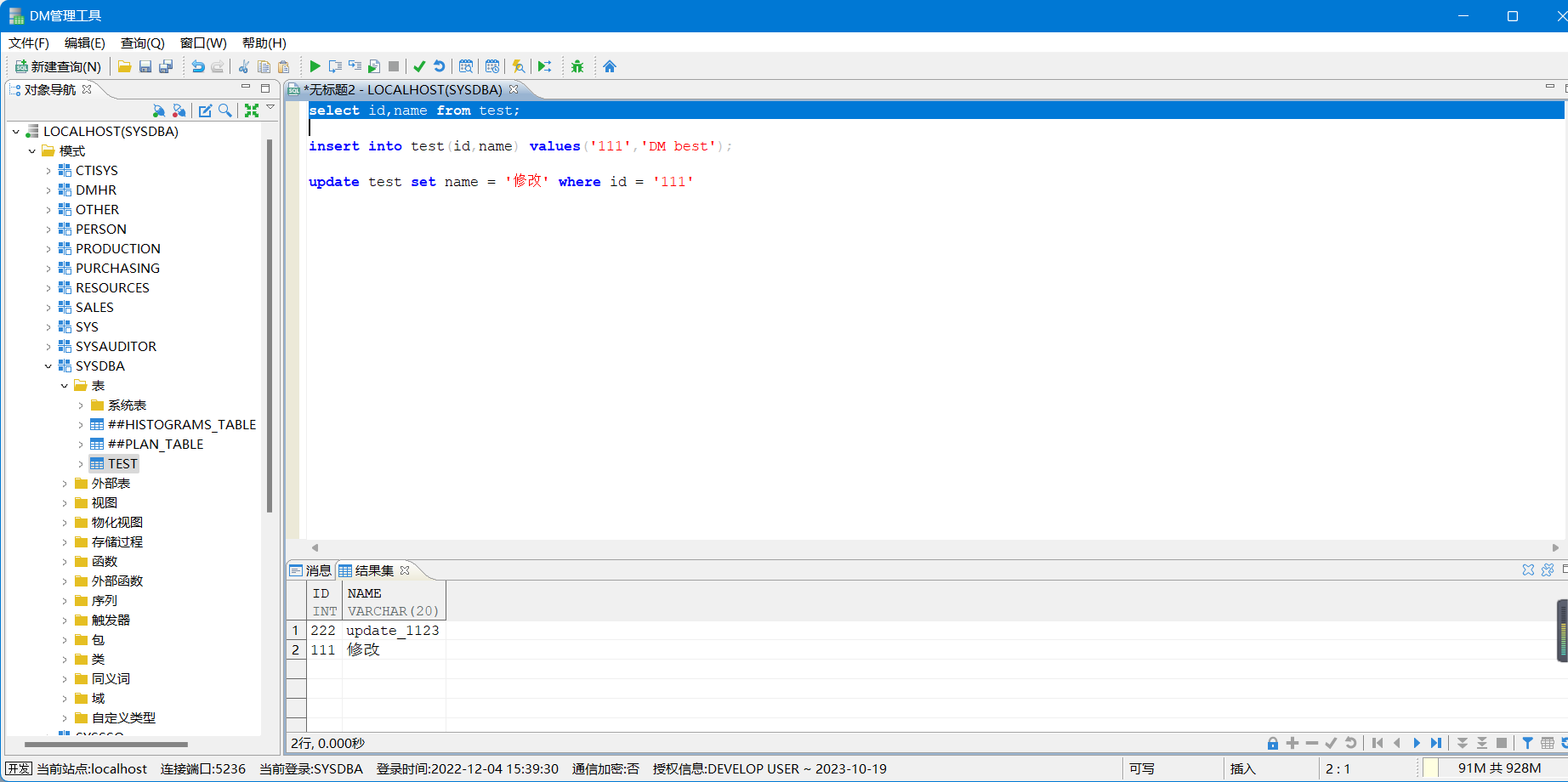The height and width of the screenshot is (782, 1568).
Task: Click the 'insert into test' line in editor
Action: (519, 146)
